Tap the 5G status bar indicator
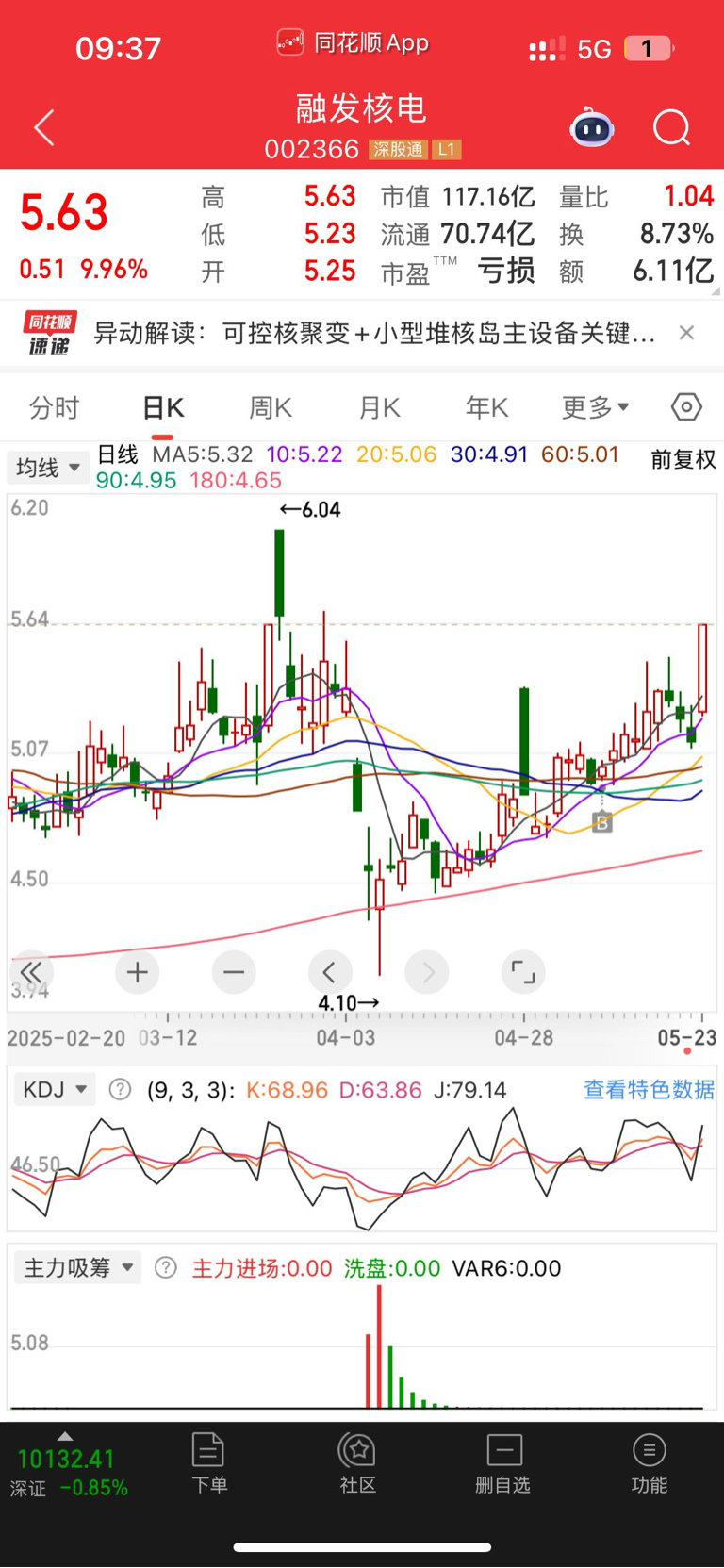The height and width of the screenshot is (1568, 724). click(x=594, y=49)
